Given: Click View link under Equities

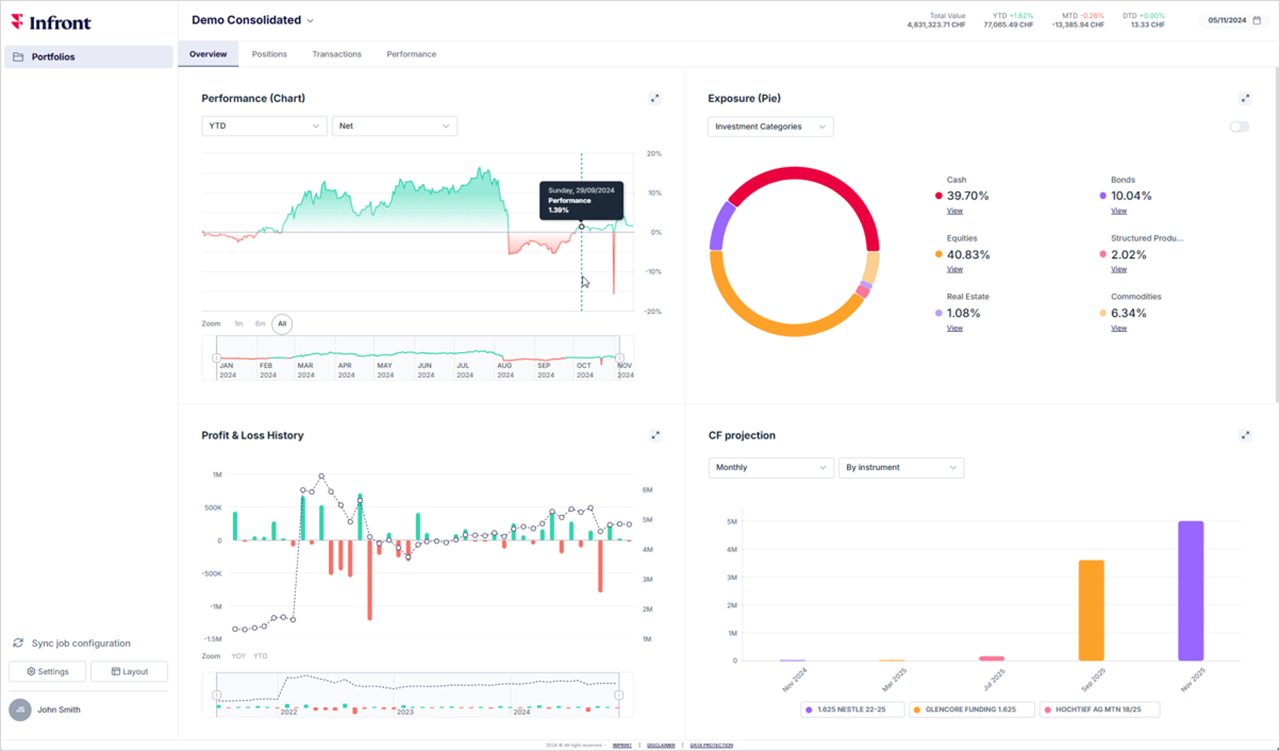Looking at the screenshot, I should [954, 269].
